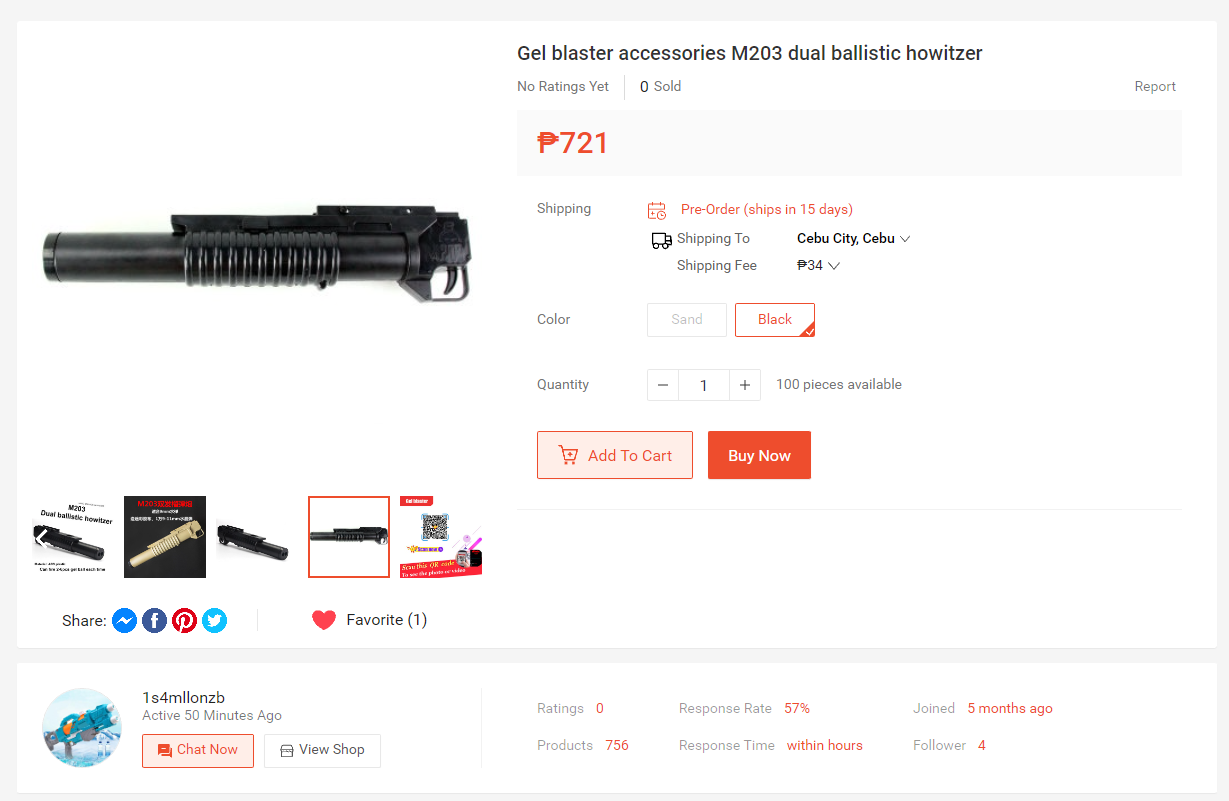Expand the ₱34 shipping fee dropdown

[x=818, y=266]
